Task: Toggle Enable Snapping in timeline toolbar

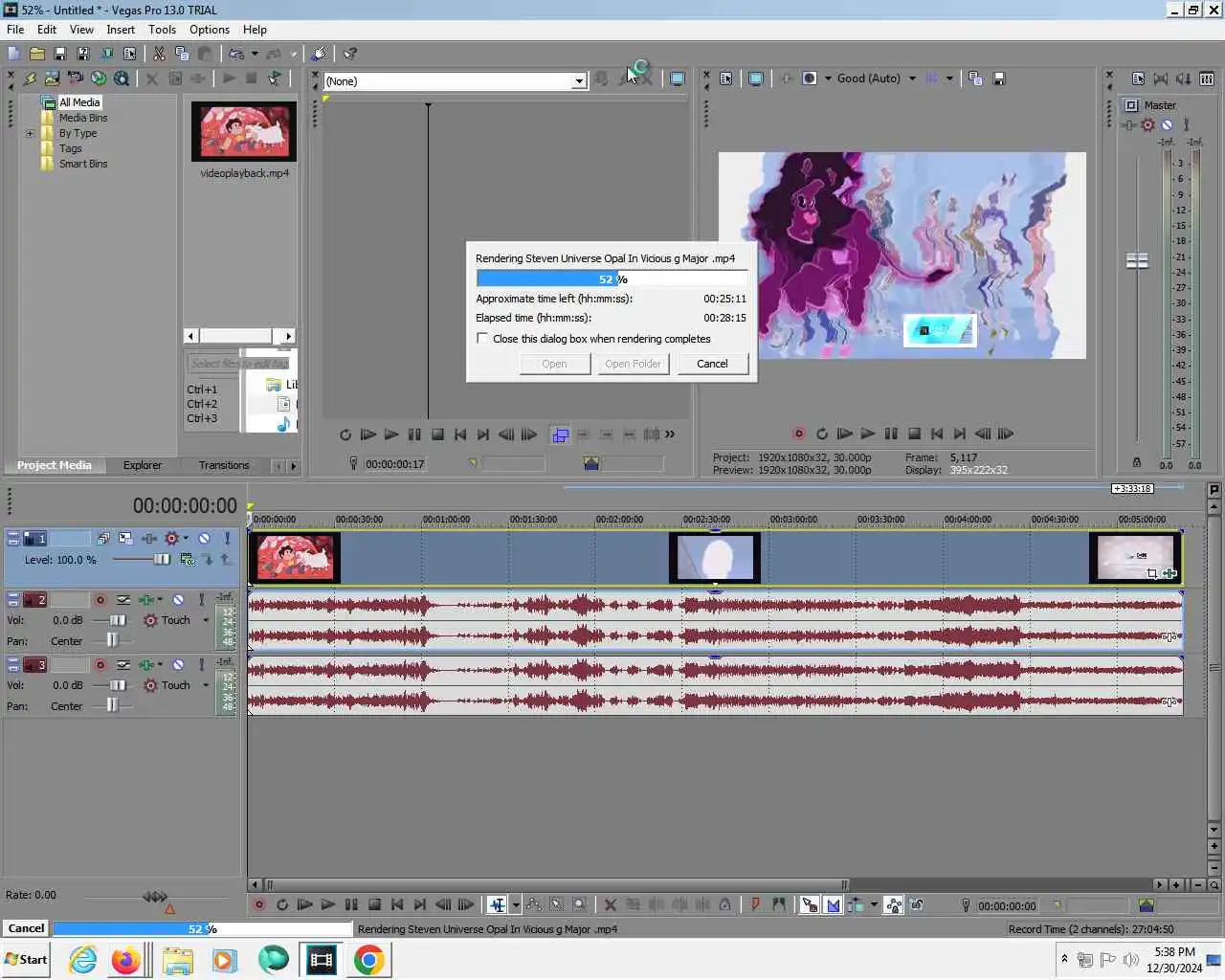Action: 810,904
